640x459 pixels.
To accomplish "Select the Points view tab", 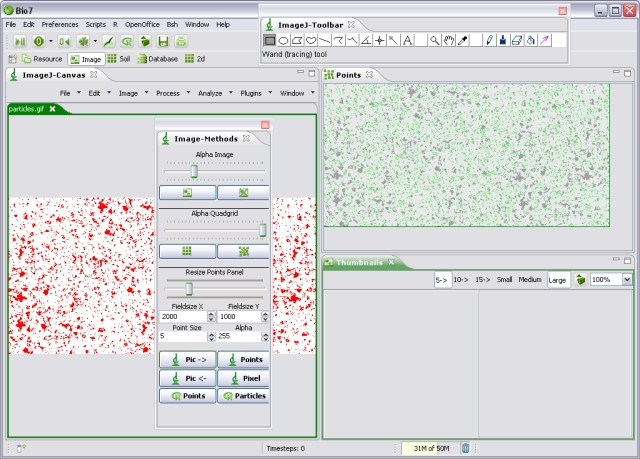I will tap(348, 75).
